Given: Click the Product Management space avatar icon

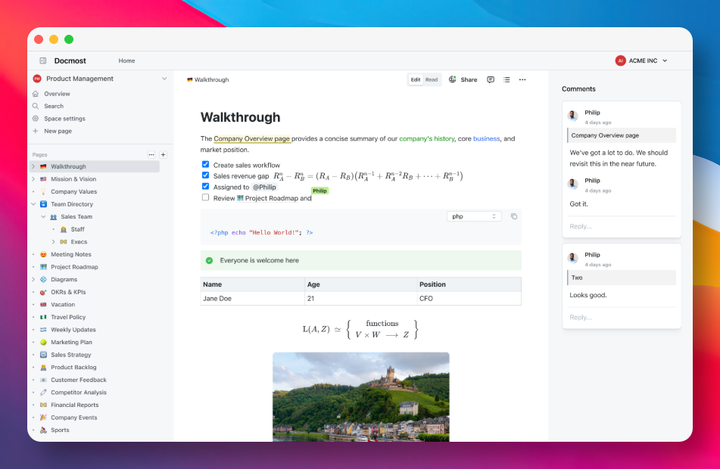Looking at the screenshot, I should pos(37,79).
